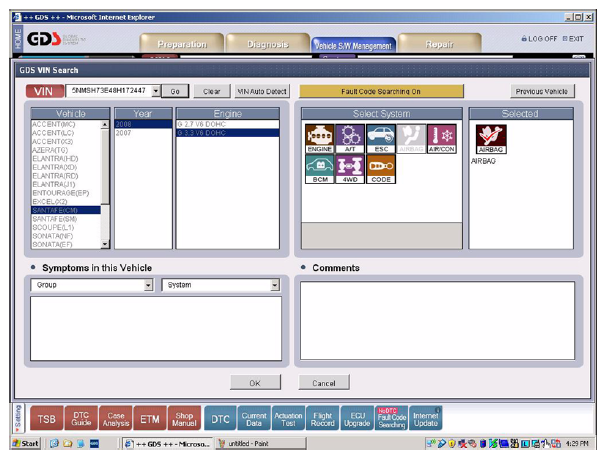Select SANTAFE(CM) in Vehicle list
606x459 pixels.
click(x=66, y=210)
